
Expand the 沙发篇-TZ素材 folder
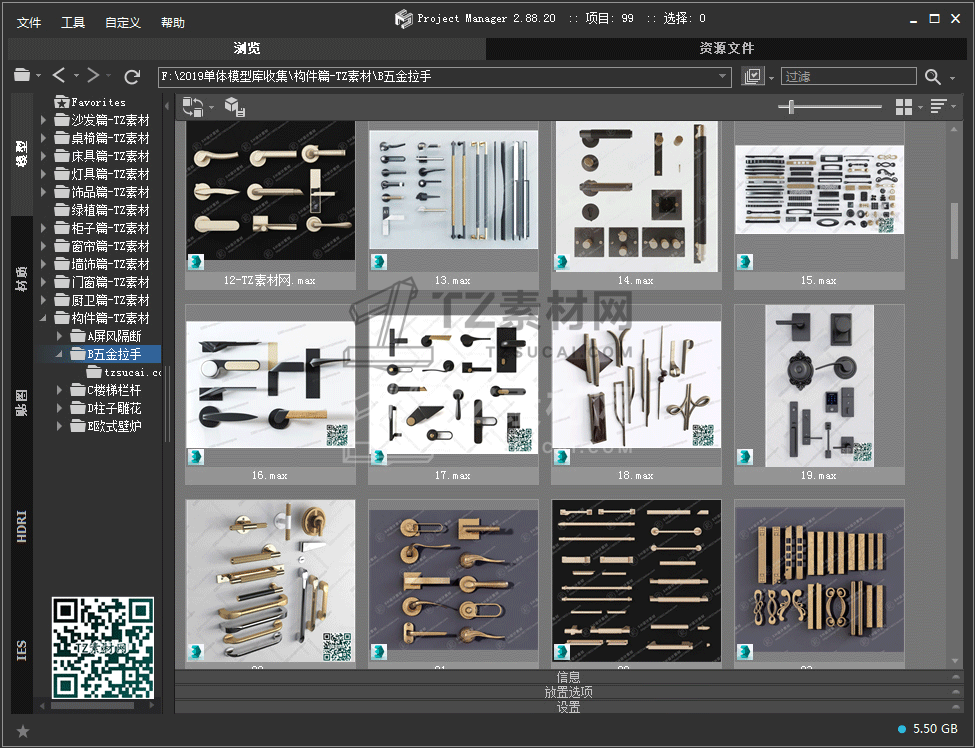tap(44, 120)
